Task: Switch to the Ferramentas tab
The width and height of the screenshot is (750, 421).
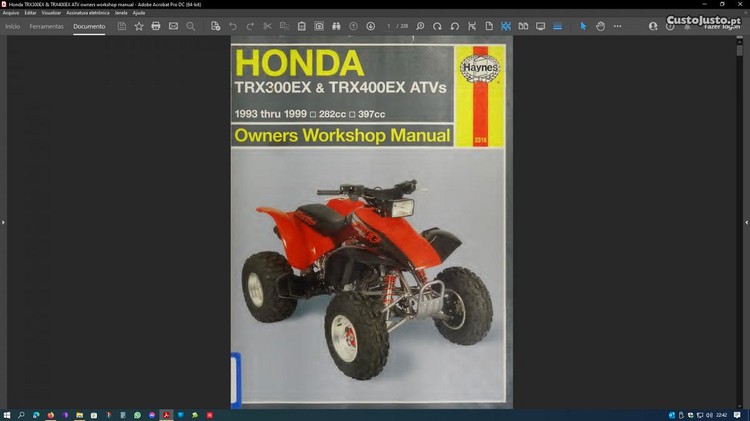Action: tap(46, 26)
